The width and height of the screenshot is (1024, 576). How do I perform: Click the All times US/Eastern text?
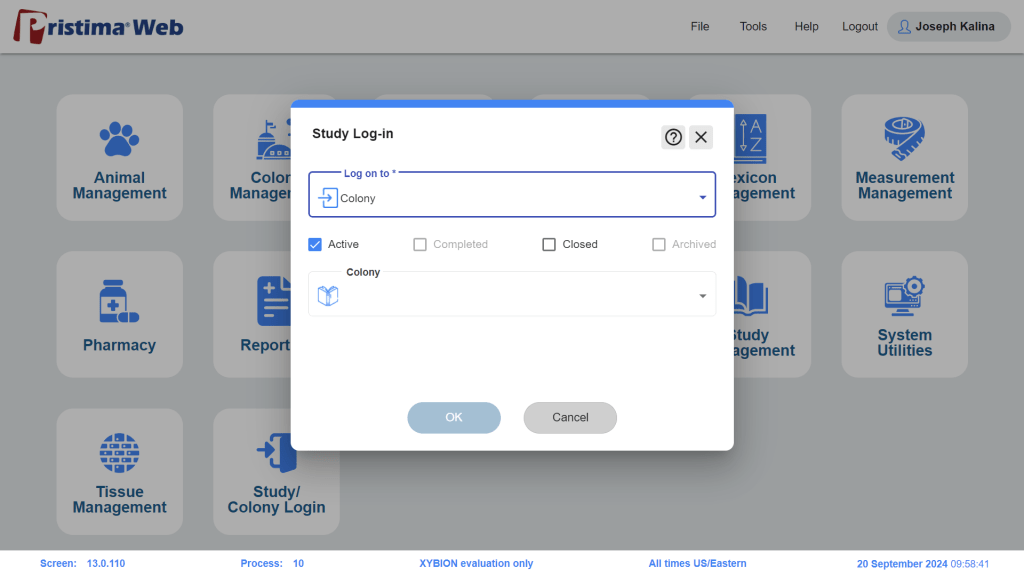pos(697,564)
